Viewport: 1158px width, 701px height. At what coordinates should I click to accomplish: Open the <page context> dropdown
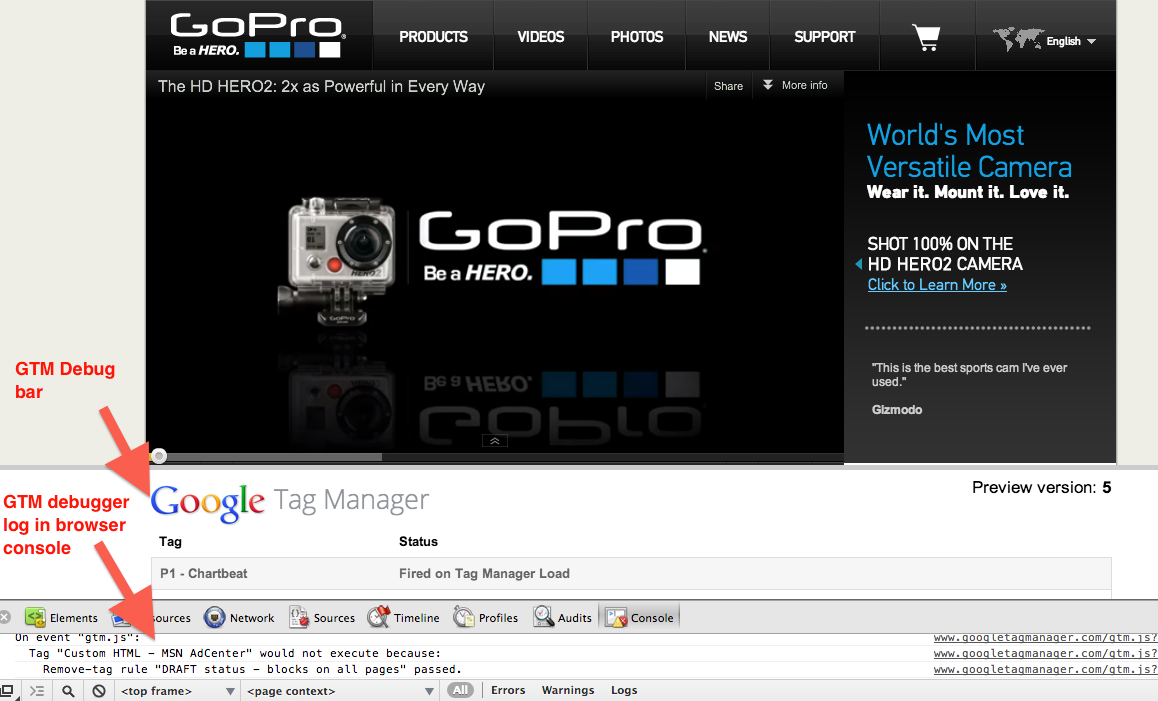340,691
